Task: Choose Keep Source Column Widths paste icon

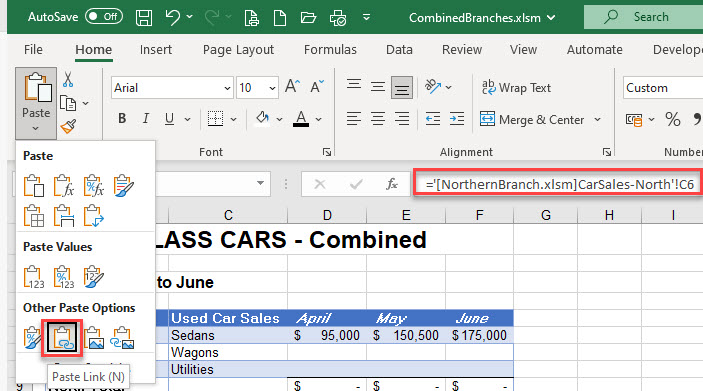Action: click(64, 216)
